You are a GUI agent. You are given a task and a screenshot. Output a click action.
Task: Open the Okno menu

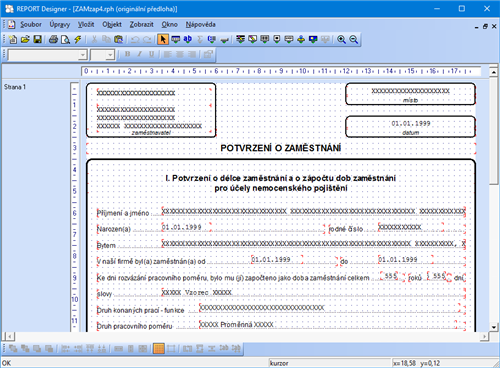[170, 24]
